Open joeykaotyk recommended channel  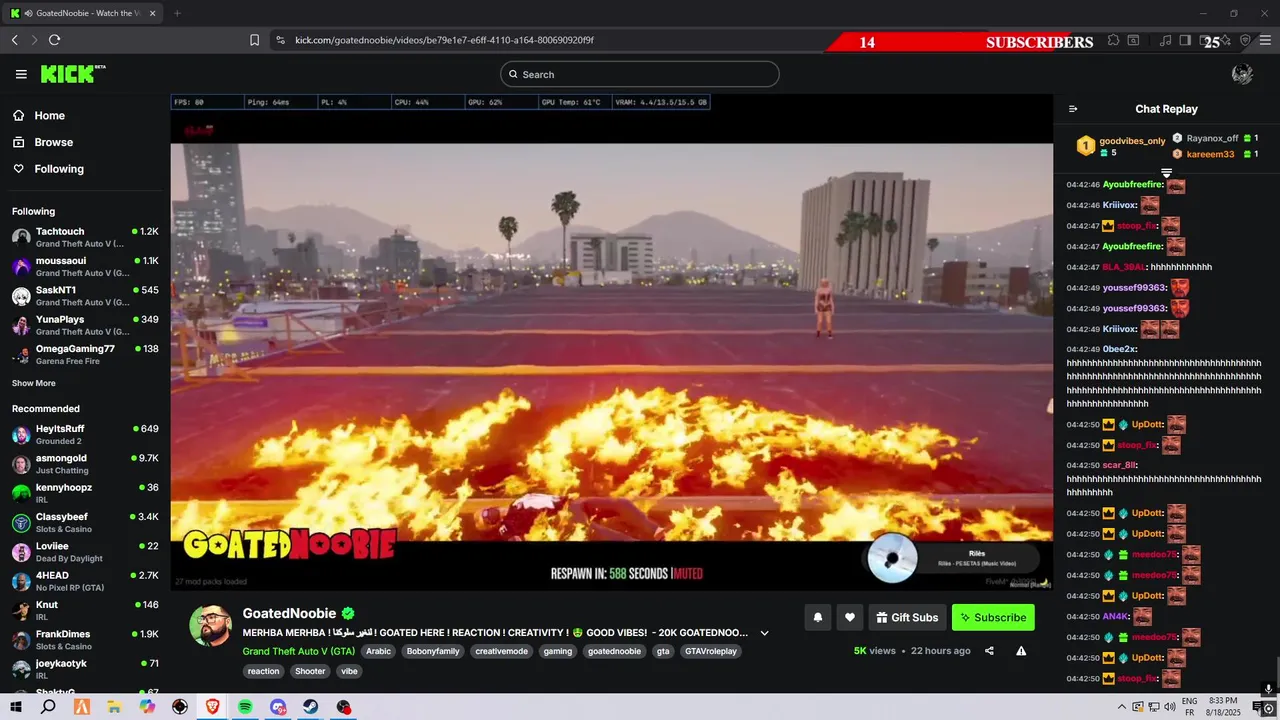85,669
